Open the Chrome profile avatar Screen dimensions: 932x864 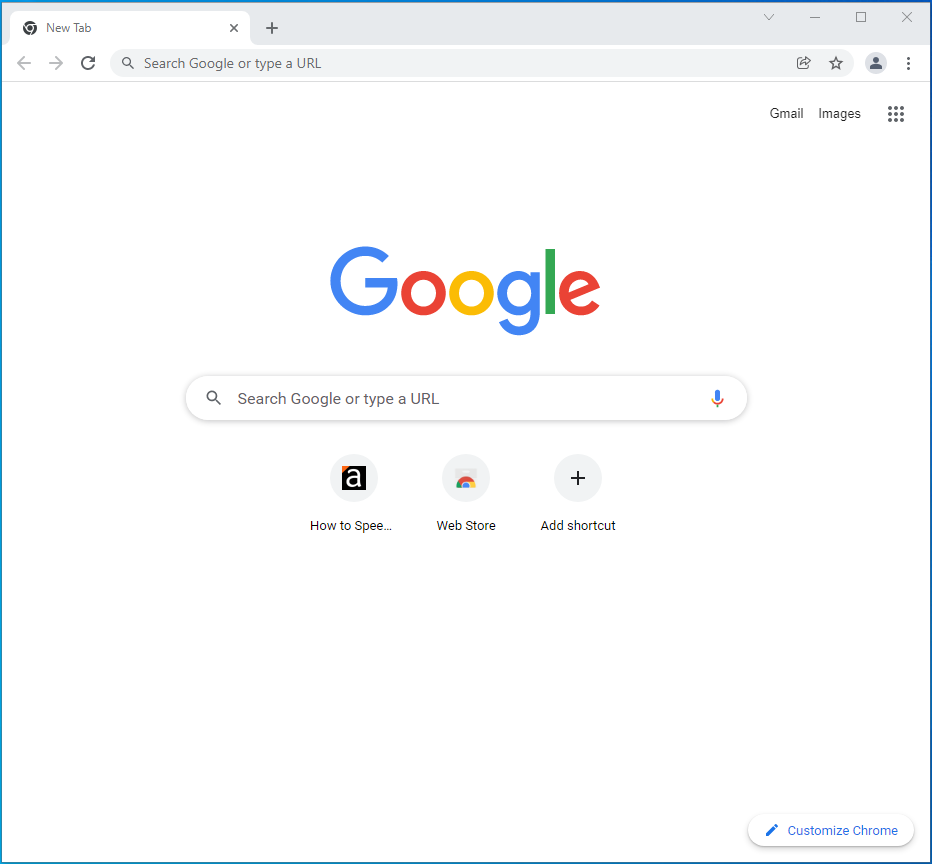pos(876,62)
